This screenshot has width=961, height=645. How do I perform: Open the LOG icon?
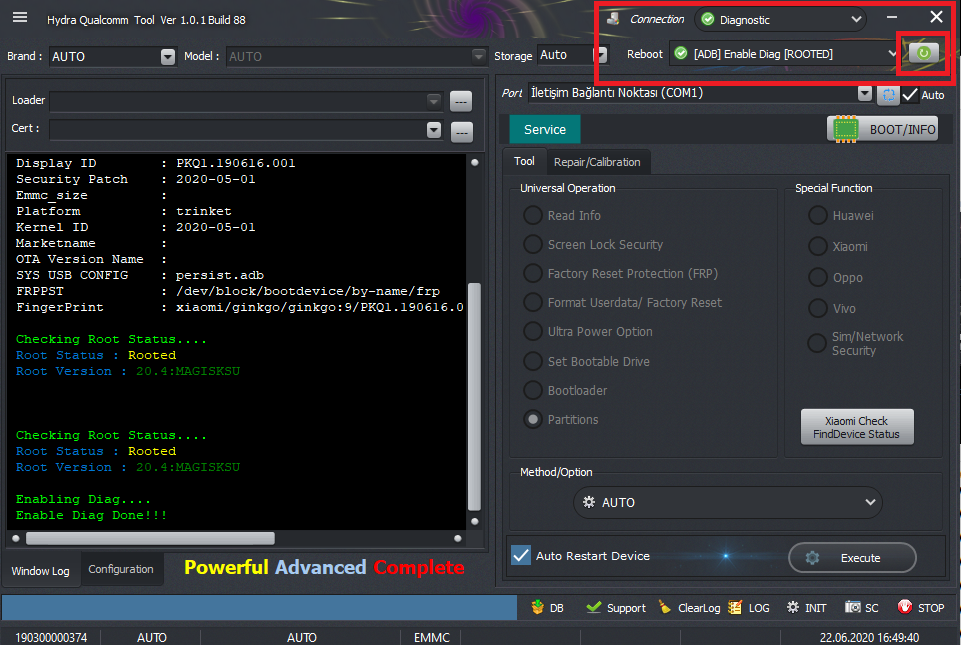click(735, 607)
